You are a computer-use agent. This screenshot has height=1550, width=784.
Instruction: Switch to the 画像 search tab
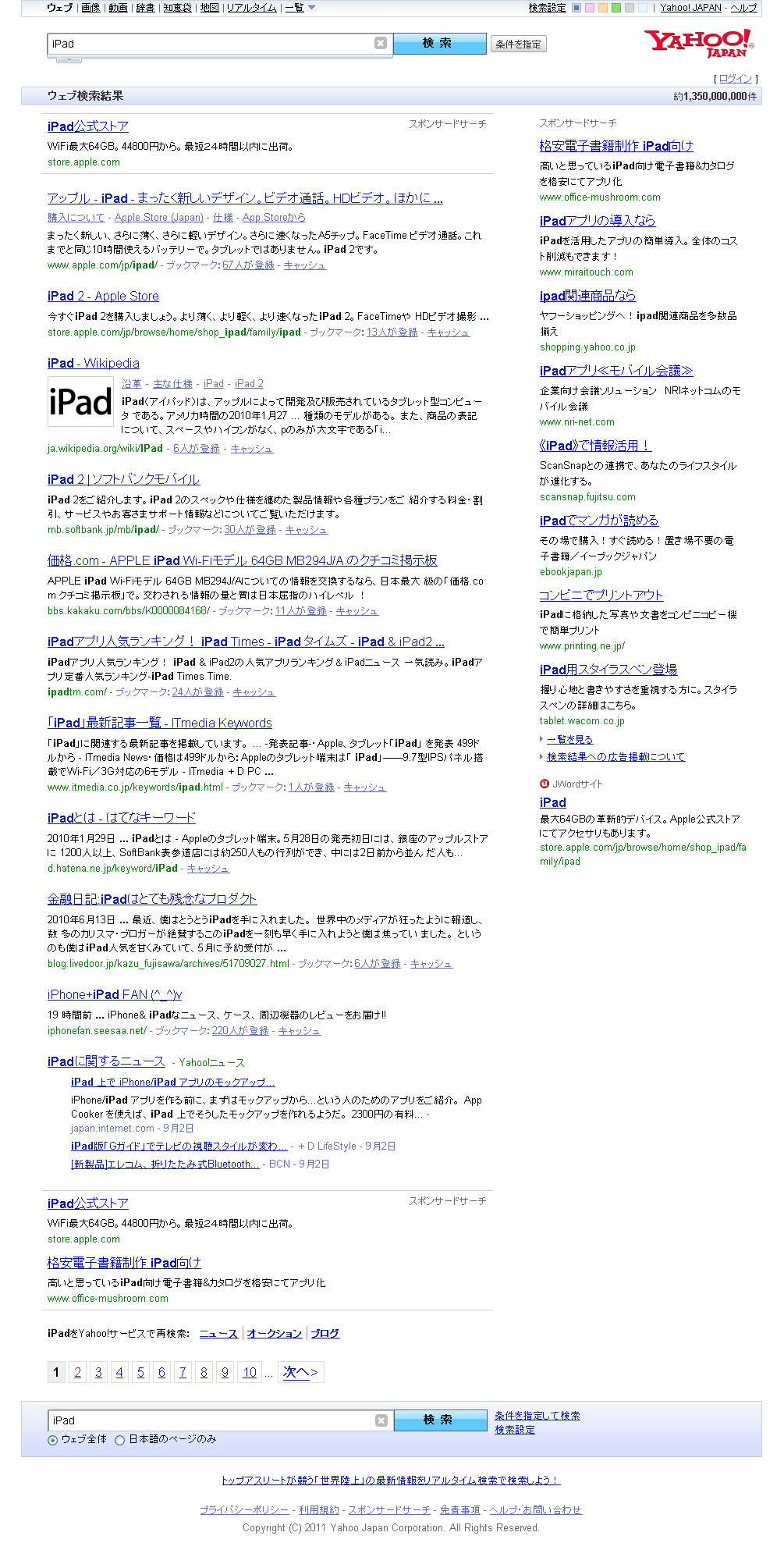90,8
